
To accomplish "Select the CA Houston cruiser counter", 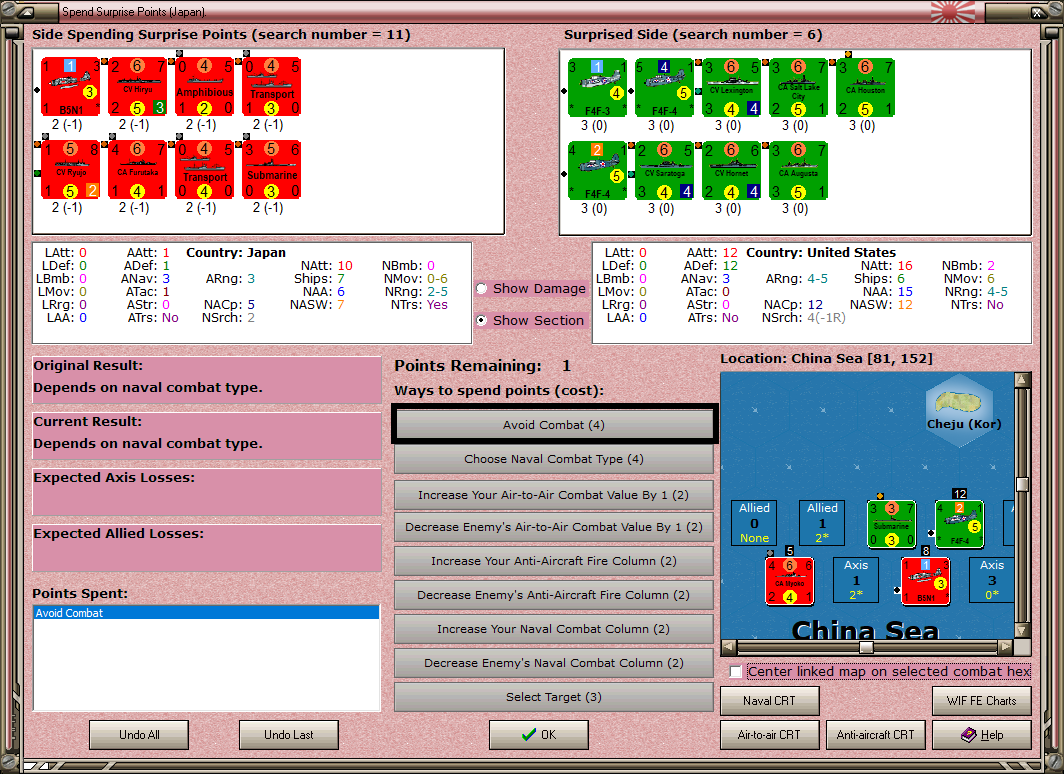I will (865, 88).
